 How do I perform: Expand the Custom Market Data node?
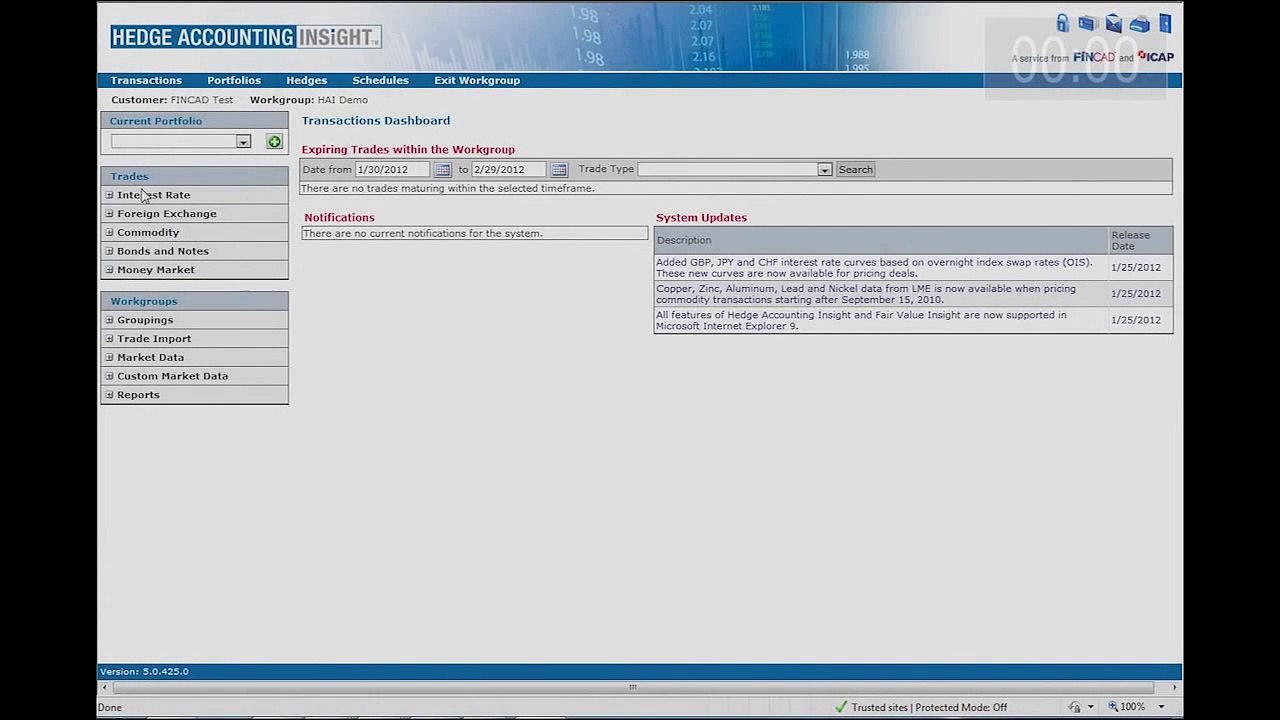110,376
